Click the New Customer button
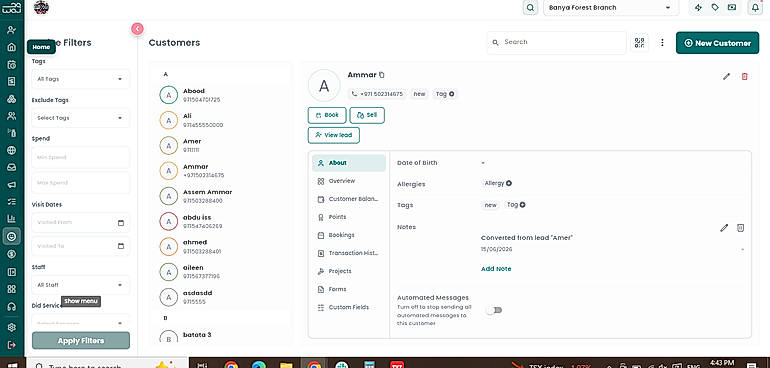770x368 pixels. [x=717, y=43]
